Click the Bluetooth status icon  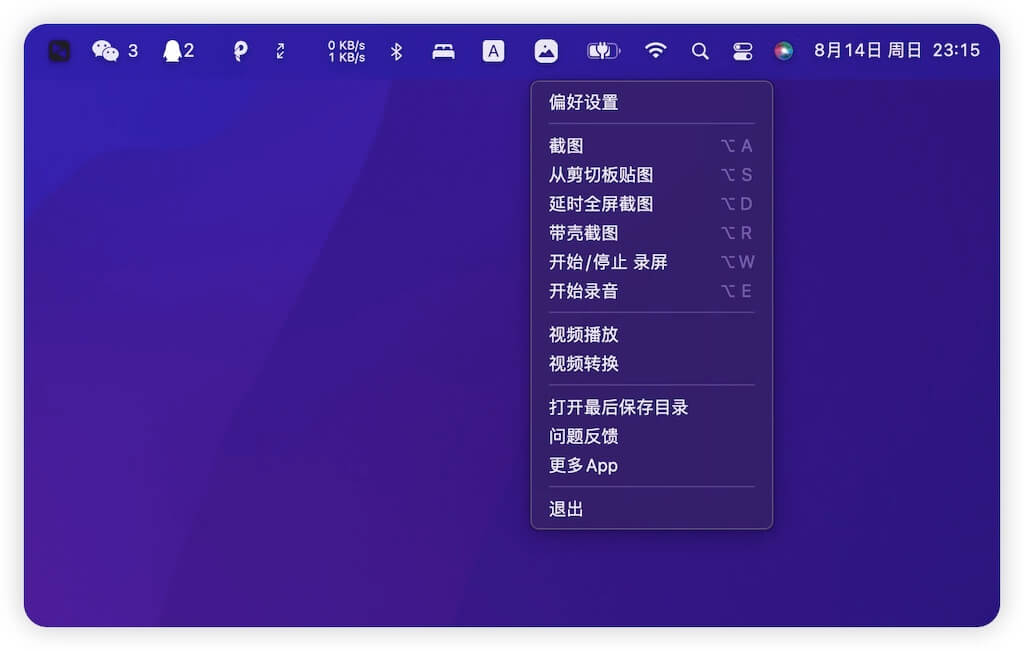coord(396,51)
